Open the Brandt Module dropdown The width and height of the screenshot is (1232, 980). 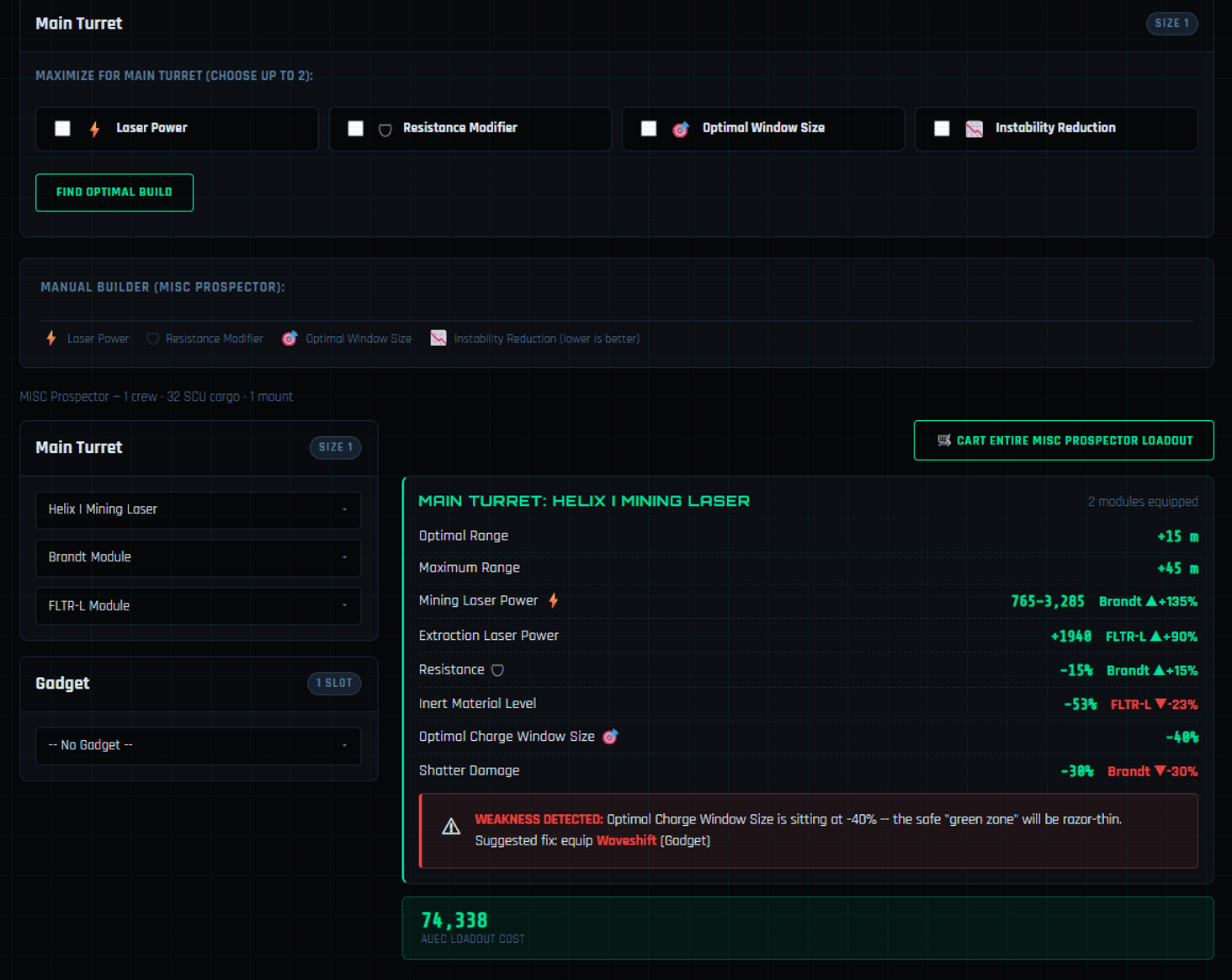pos(199,557)
